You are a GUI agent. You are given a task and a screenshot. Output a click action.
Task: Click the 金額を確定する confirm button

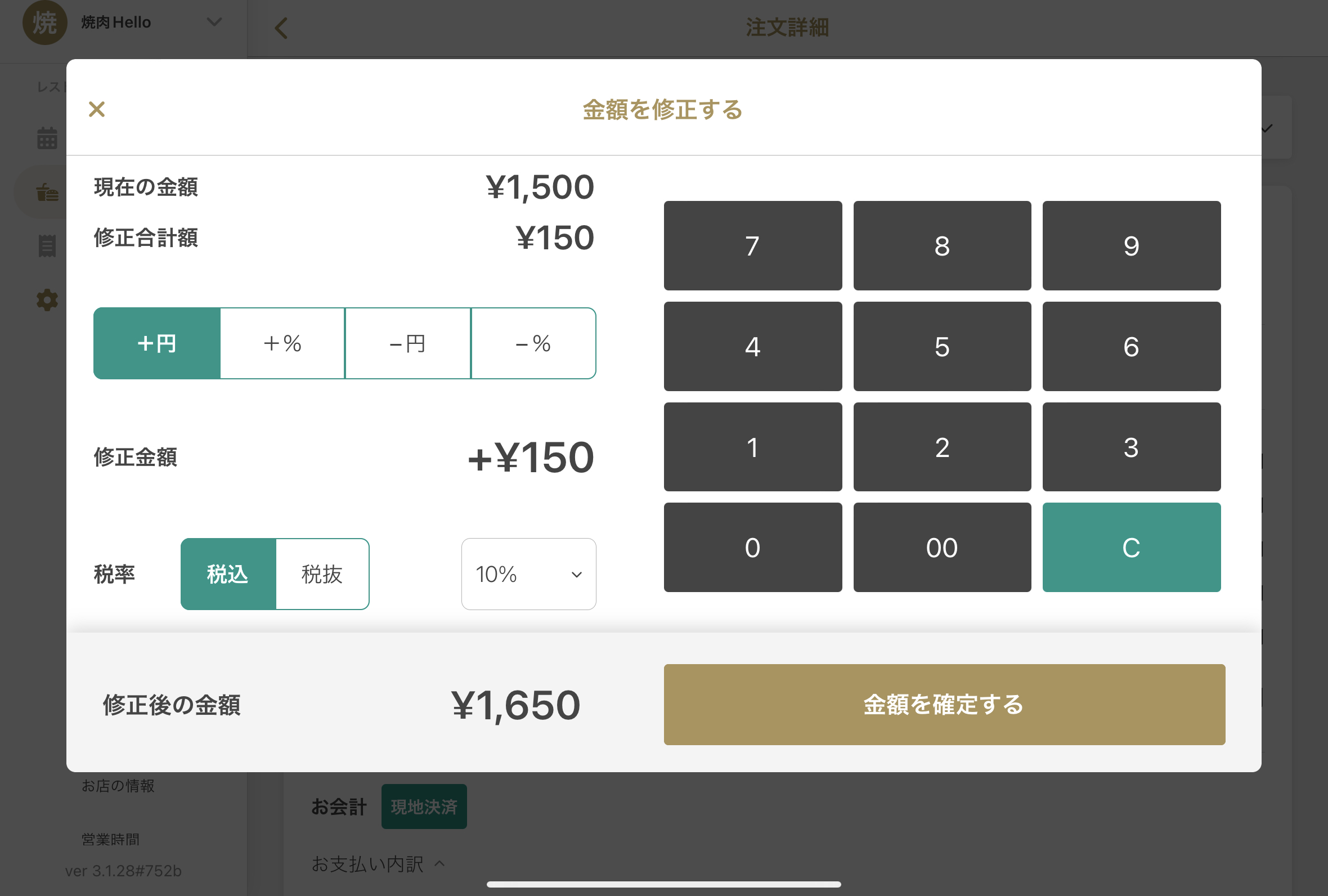pos(944,704)
